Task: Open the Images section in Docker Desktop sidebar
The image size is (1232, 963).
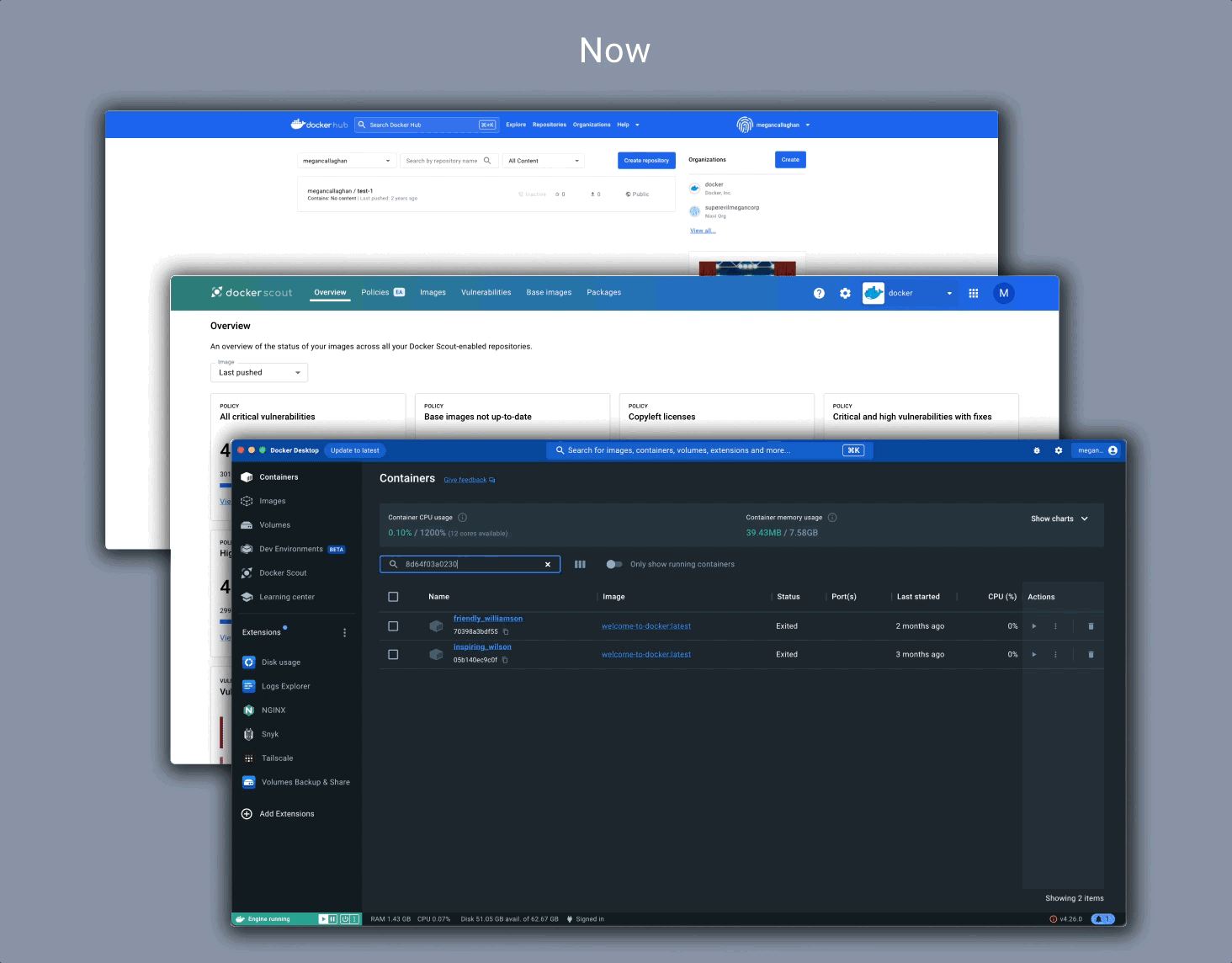Action: (272, 500)
